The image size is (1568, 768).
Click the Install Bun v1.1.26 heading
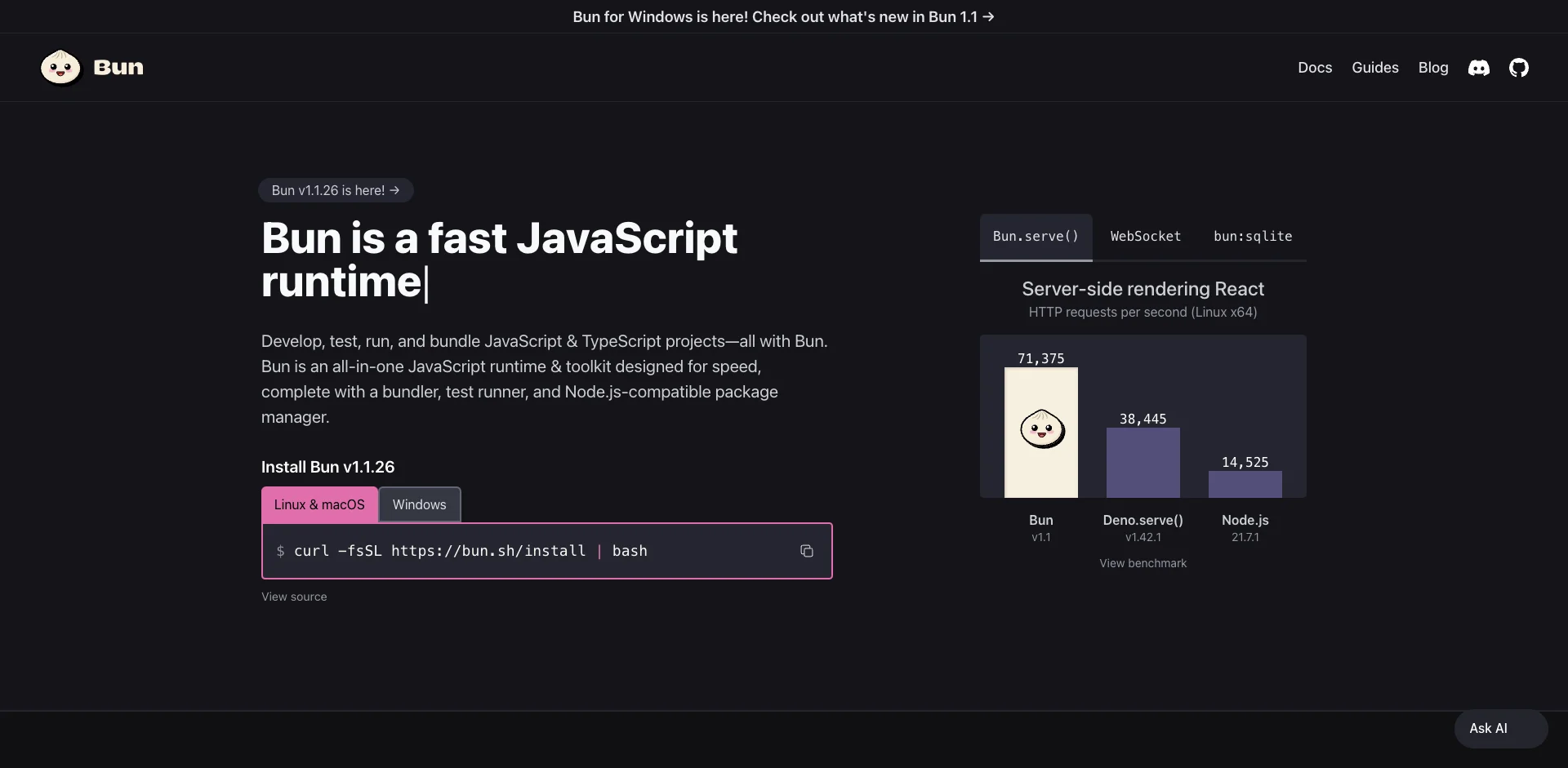pyautogui.click(x=327, y=467)
